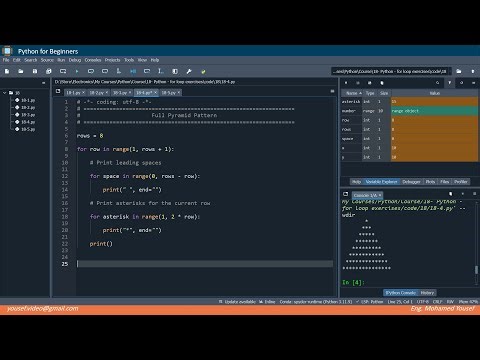Click Update available in status bar
The width and height of the screenshot is (480, 360).
(237, 302)
